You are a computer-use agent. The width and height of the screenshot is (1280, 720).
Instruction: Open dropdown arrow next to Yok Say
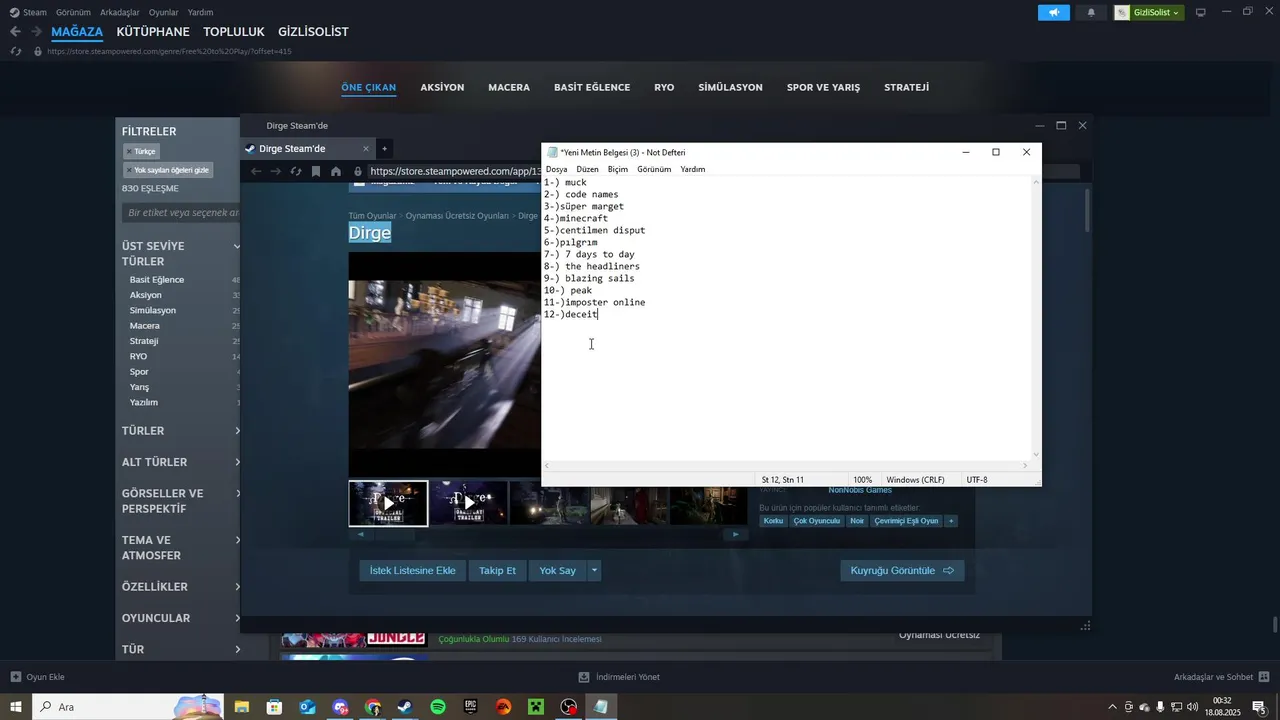point(594,571)
